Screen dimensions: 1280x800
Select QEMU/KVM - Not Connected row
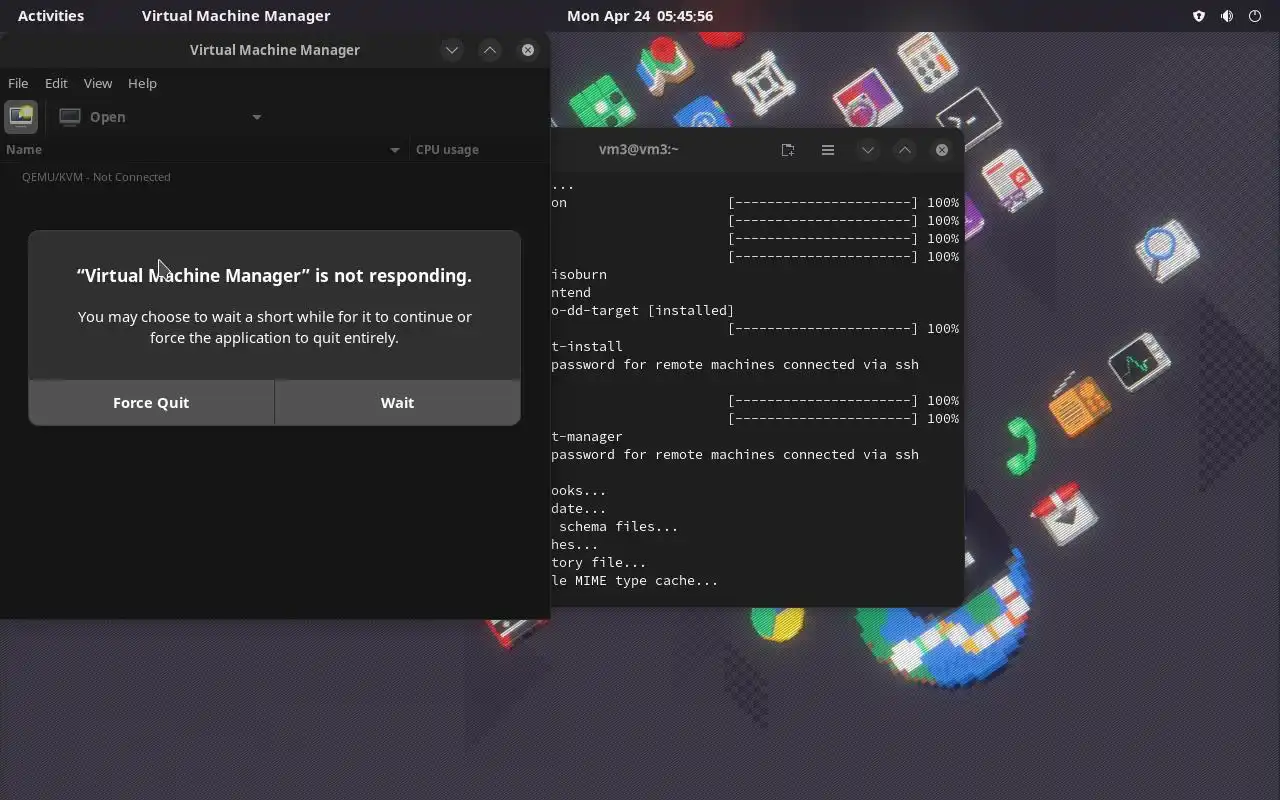coord(274,177)
